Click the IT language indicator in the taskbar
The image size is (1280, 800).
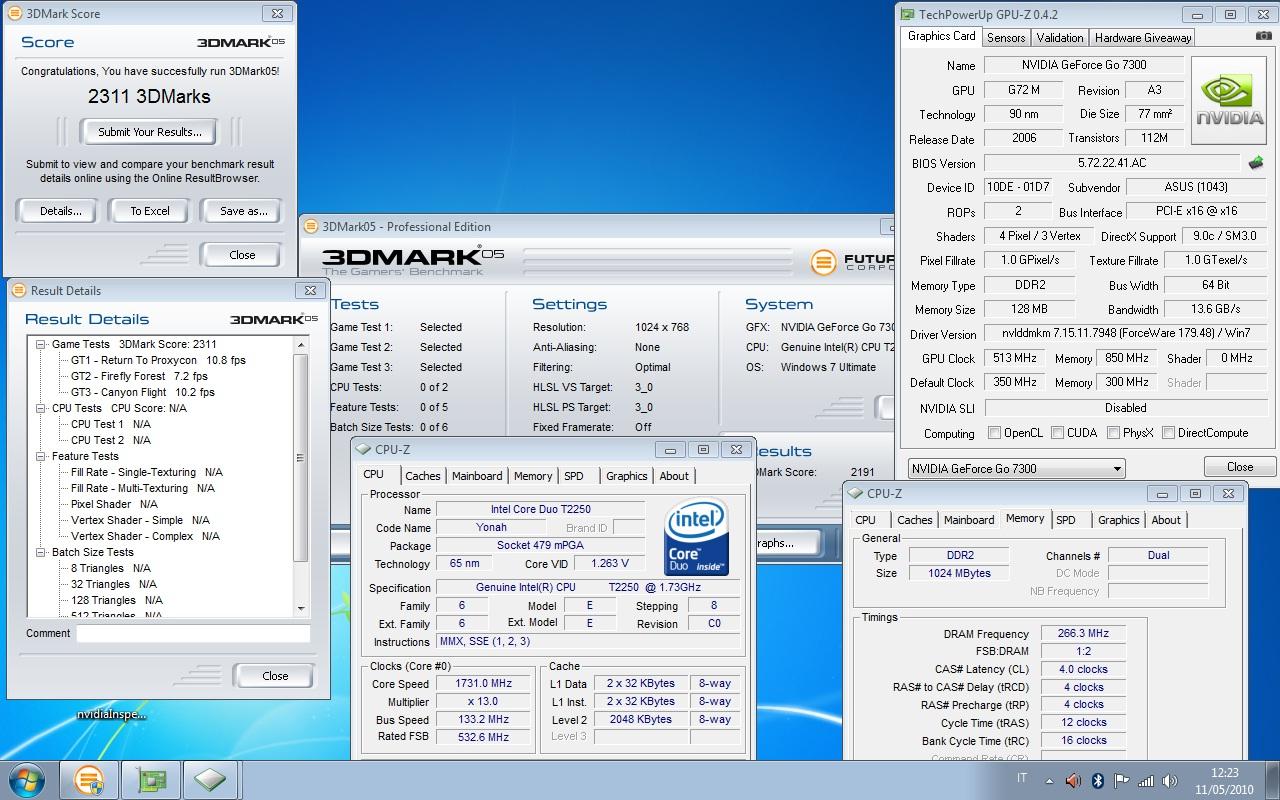[x=1022, y=779]
